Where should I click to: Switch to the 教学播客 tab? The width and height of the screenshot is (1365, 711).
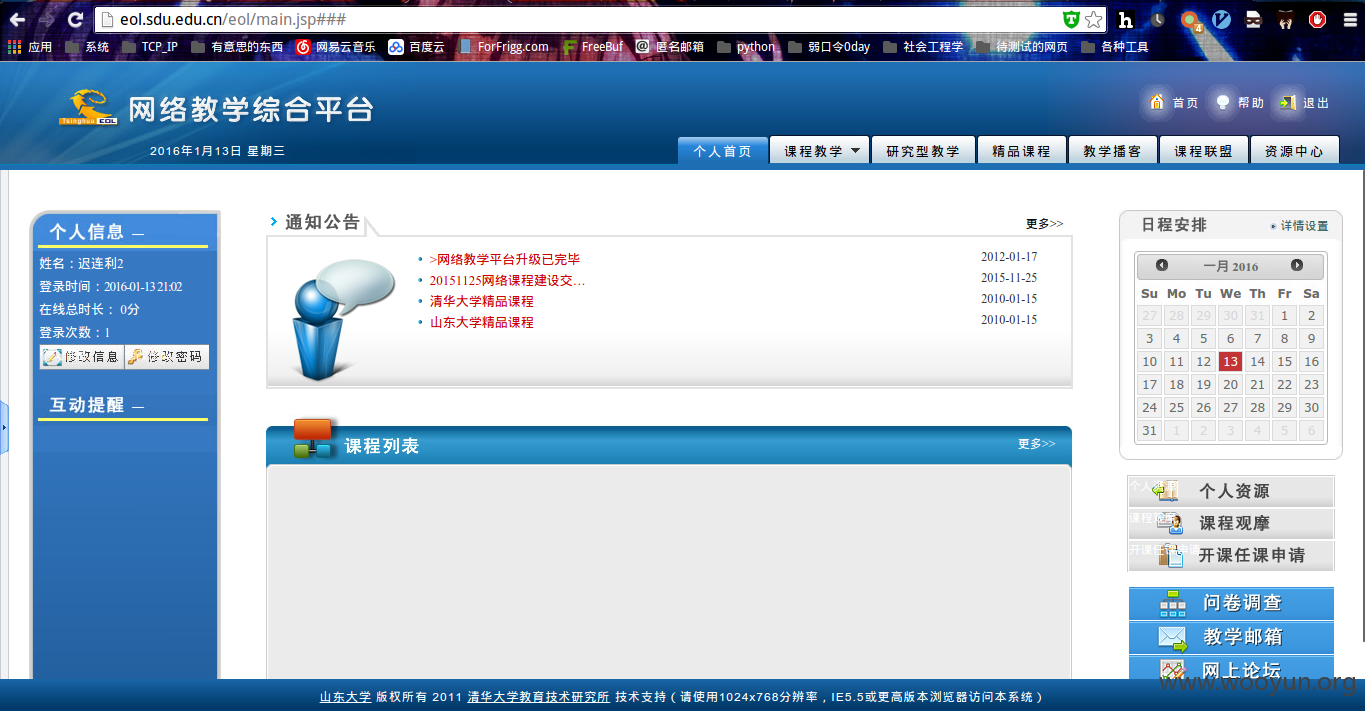click(1112, 151)
